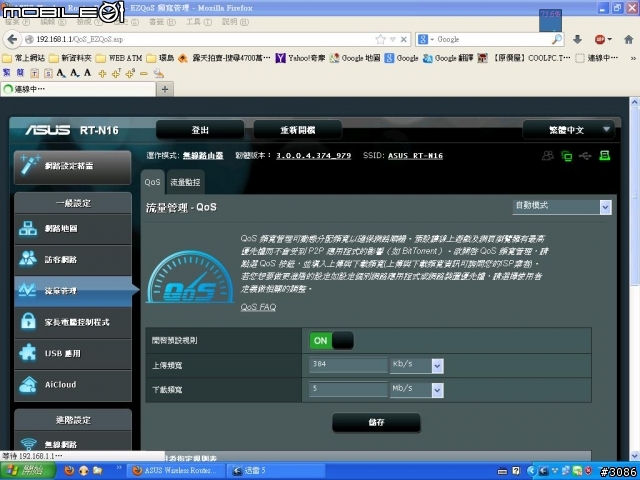
Task: Open the parental control lock icon
Action: pyautogui.click(x=28, y=322)
